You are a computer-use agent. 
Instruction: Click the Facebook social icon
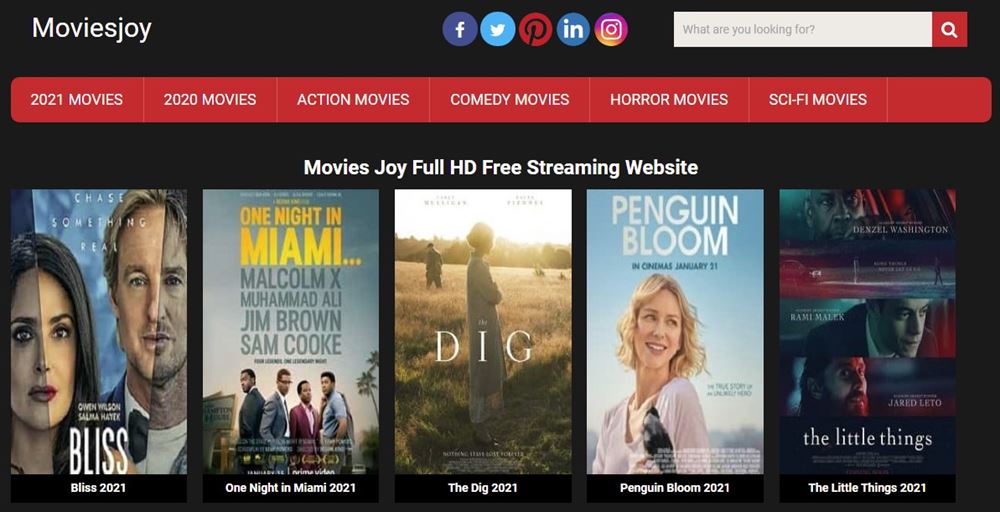click(460, 30)
